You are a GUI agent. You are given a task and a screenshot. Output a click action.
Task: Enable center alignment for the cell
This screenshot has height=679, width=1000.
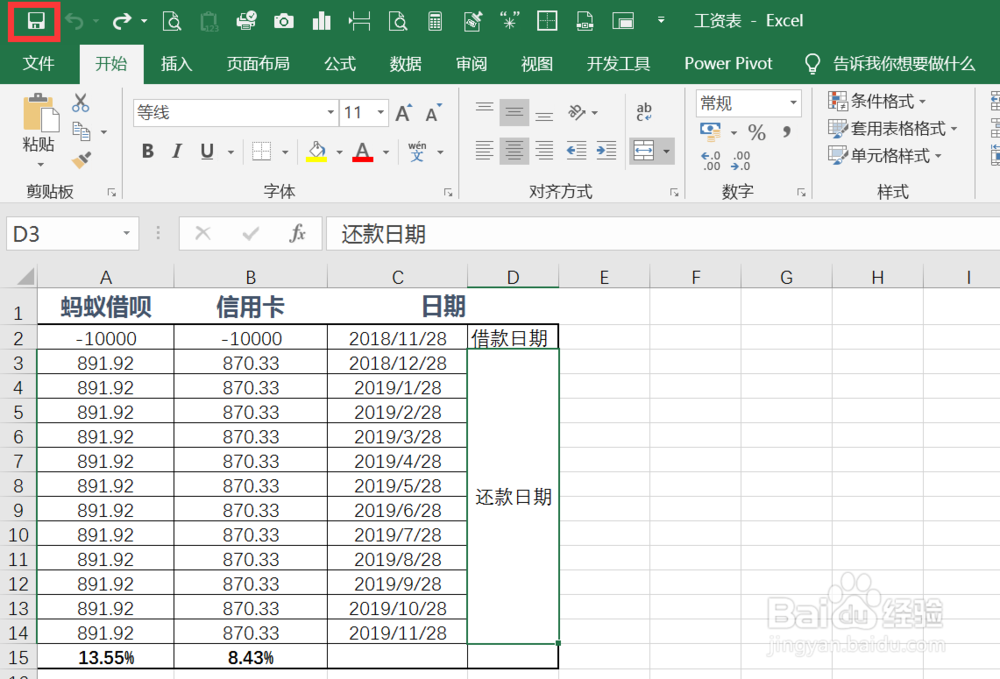[514, 151]
